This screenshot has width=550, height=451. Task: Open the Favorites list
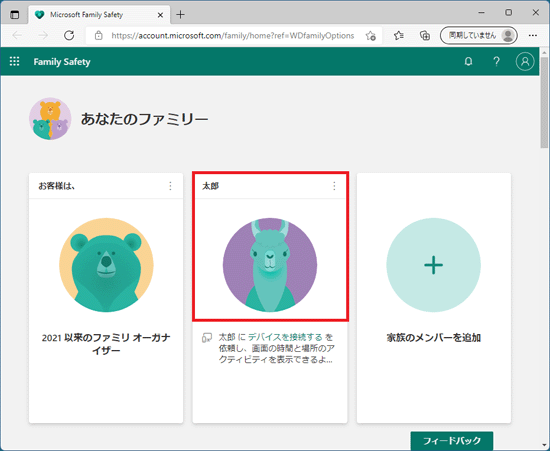[x=398, y=35]
